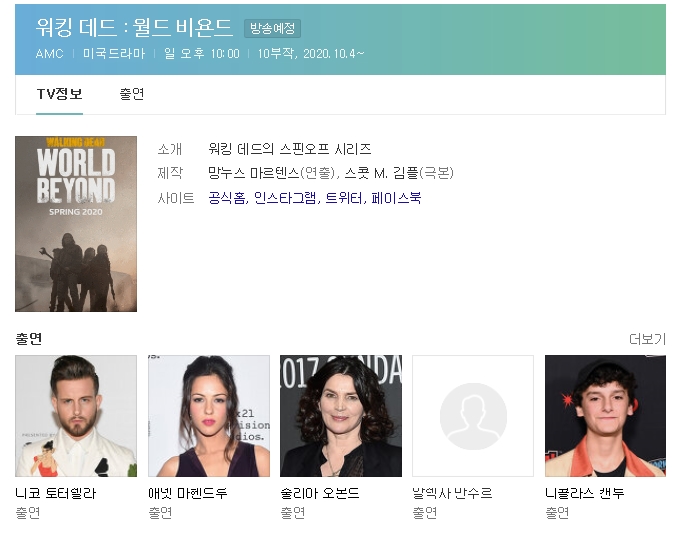Open the 니코 토터텔라 name link
This screenshot has width=676, height=539.
click(56, 493)
